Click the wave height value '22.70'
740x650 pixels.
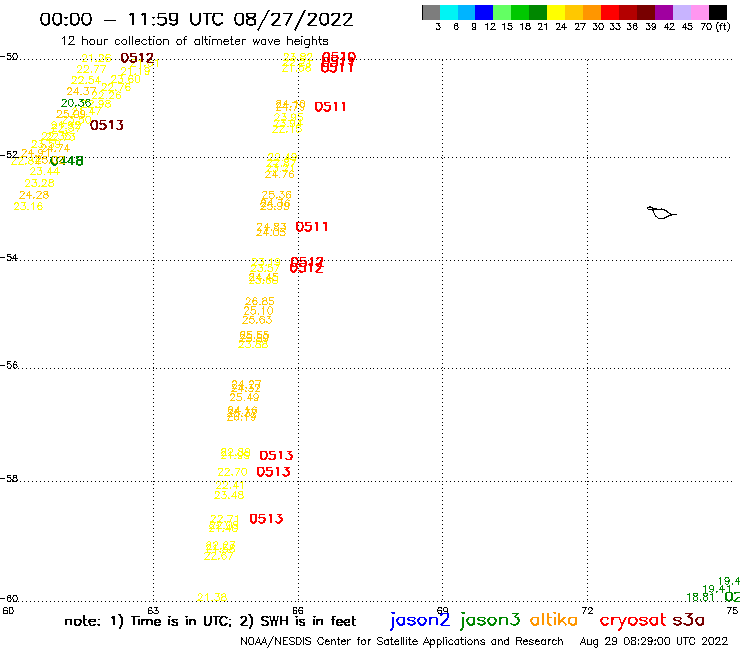point(232,472)
